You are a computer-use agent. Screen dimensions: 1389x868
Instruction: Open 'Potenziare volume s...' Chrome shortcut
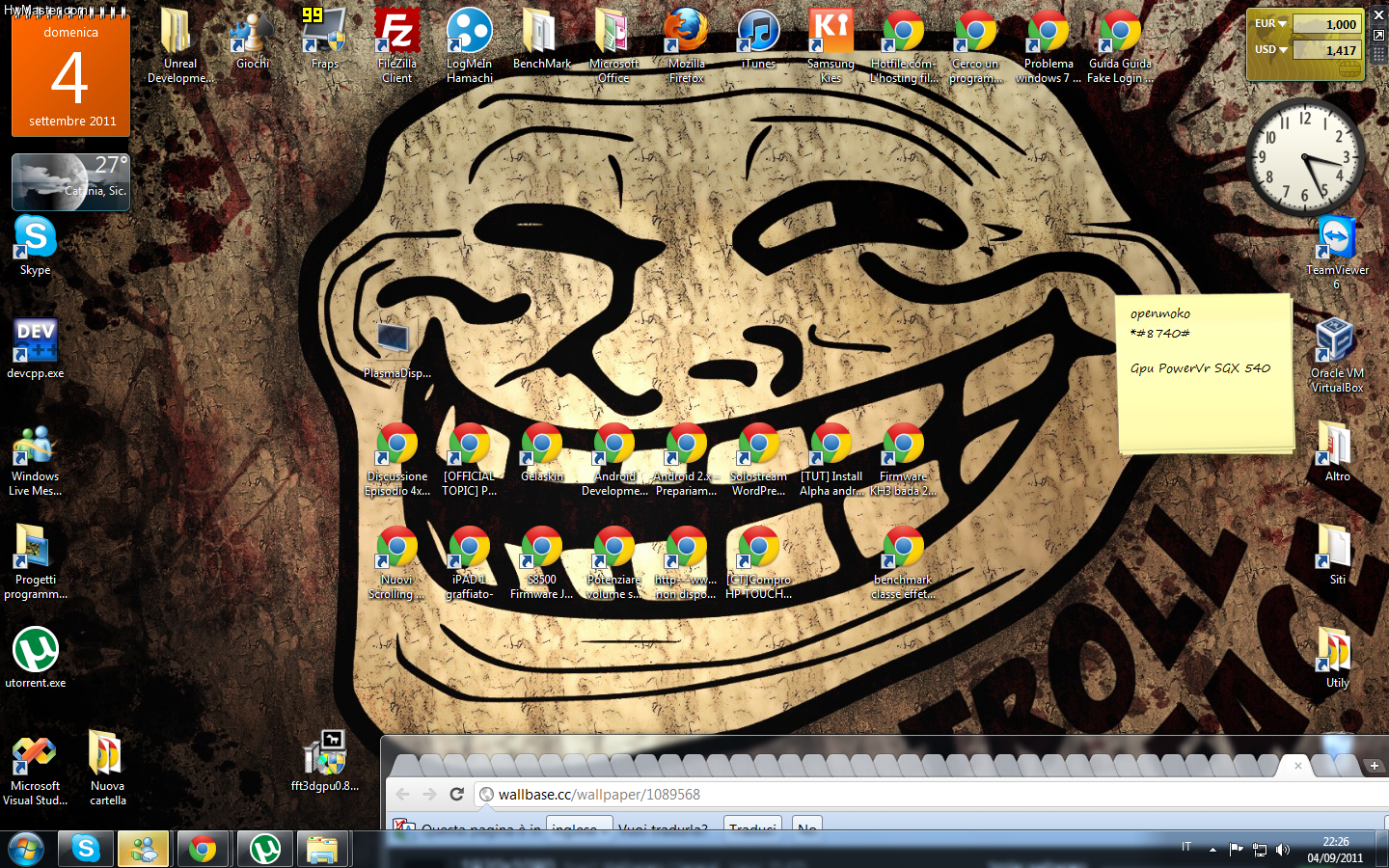[x=613, y=562]
